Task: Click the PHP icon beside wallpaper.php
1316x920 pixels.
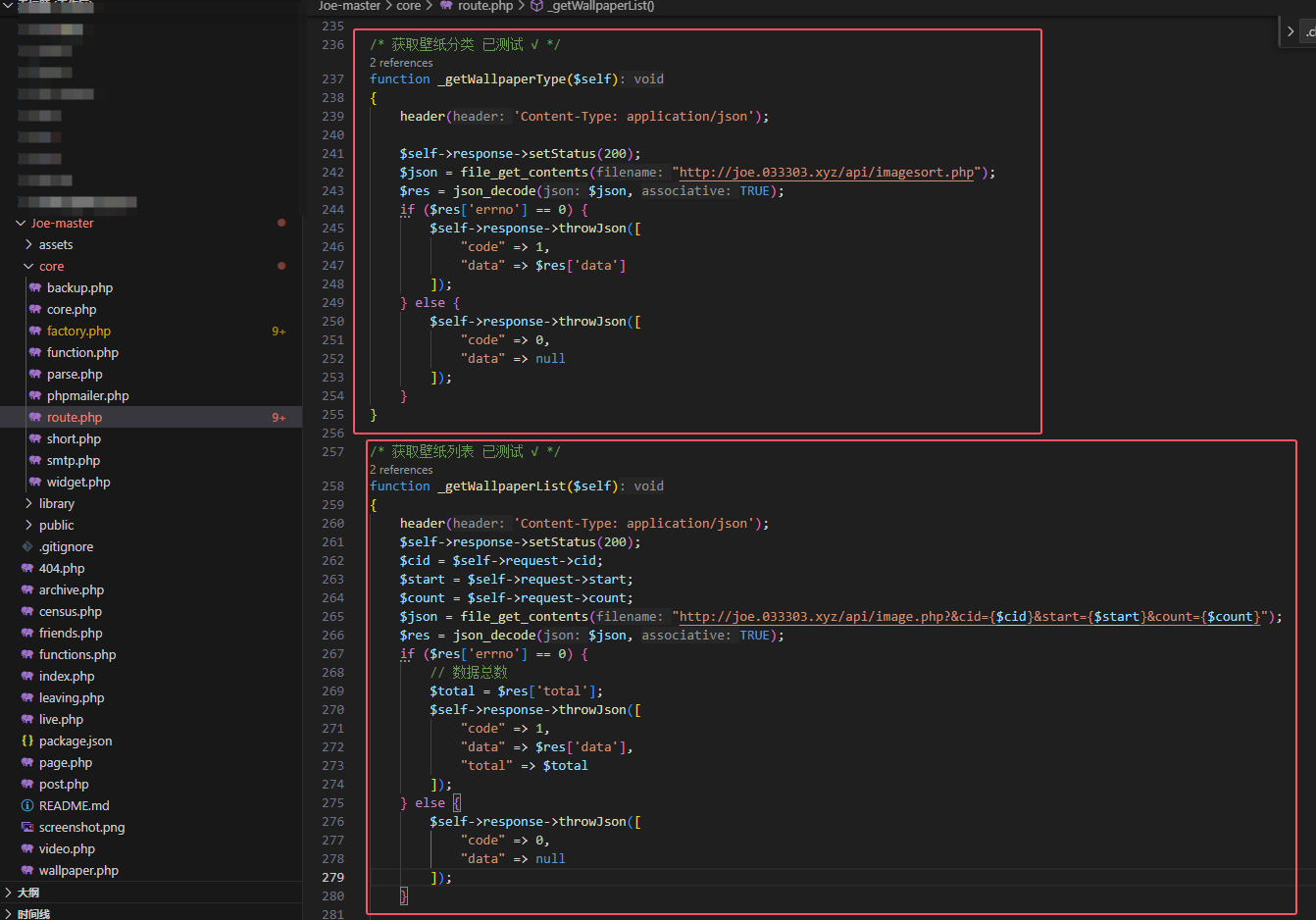Action: pos(27,871)
